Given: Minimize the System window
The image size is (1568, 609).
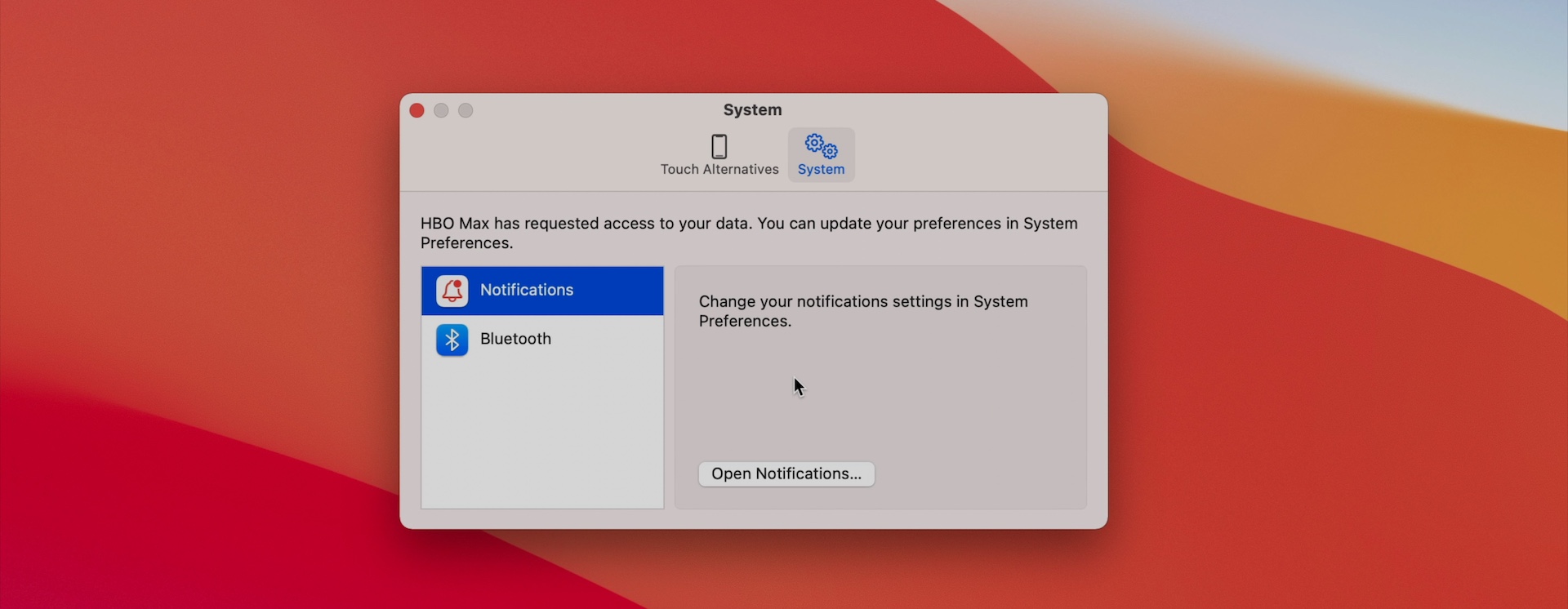Looking at the screenshot, I should 441,110.
